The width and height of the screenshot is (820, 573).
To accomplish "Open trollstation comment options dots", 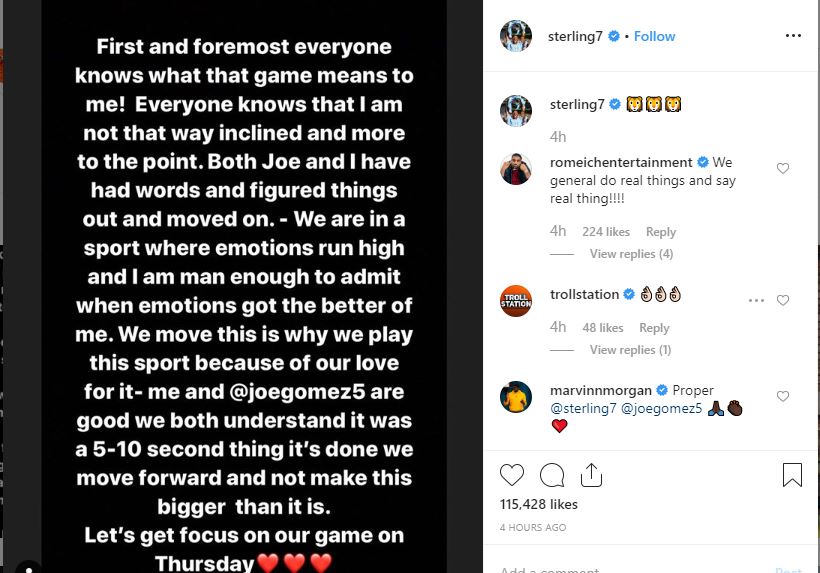I will [x=756, y=300].
